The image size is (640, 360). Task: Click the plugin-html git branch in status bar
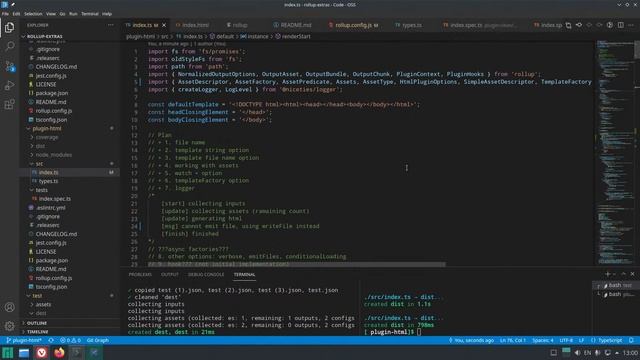click(24, 340)
